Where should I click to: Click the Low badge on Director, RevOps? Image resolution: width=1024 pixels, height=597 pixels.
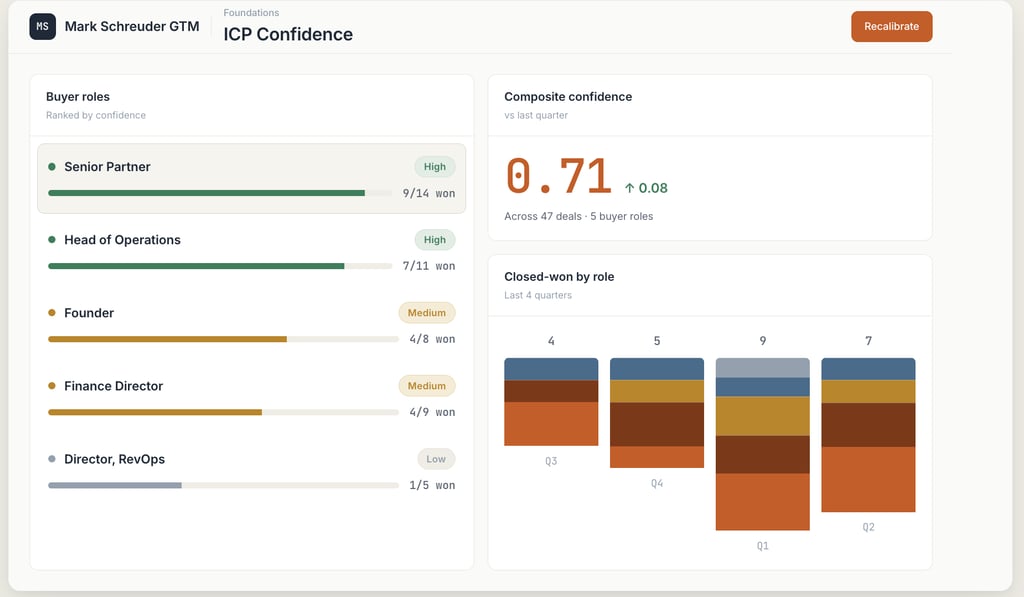pyautogui.click(x=436, y=459)
